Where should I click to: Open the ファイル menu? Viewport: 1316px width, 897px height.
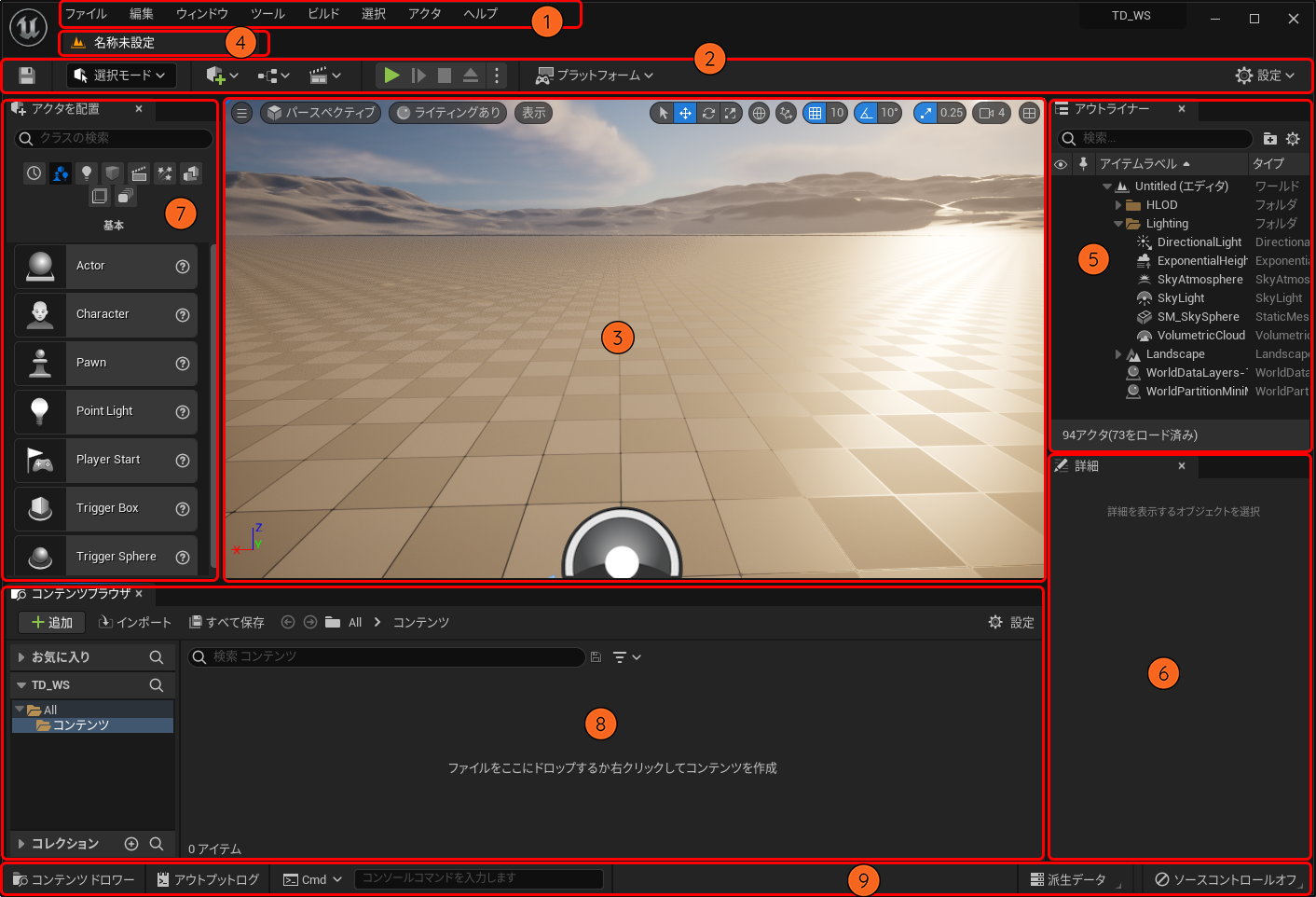(x=86, y=14)
